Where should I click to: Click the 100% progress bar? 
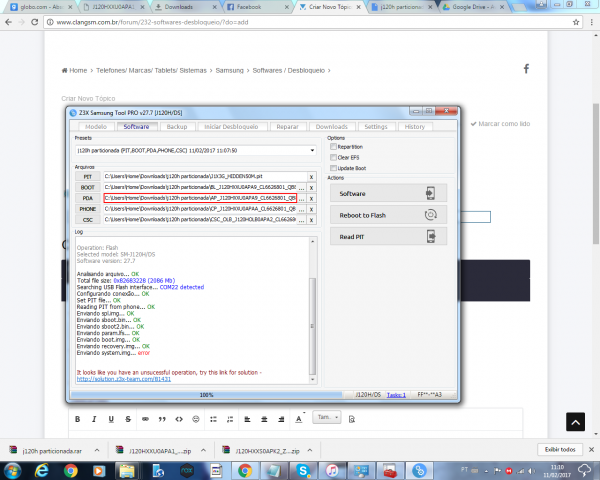206,395
